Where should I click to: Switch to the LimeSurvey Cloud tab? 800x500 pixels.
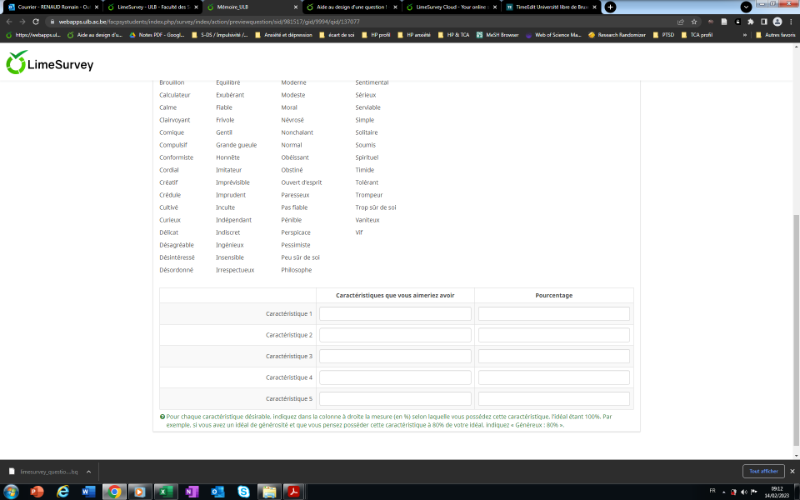tap(447, 7)
